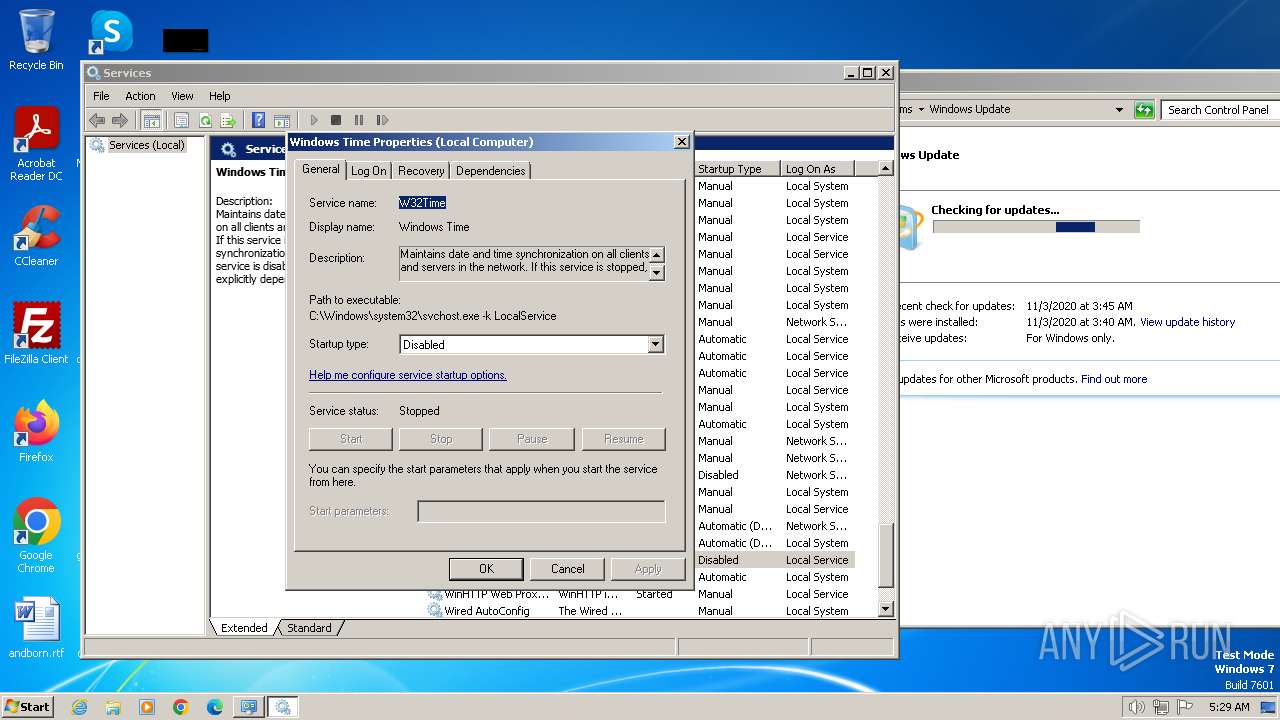Click the volume speaker tray icon
1280x720 pixels.
tap(1136, 707)
